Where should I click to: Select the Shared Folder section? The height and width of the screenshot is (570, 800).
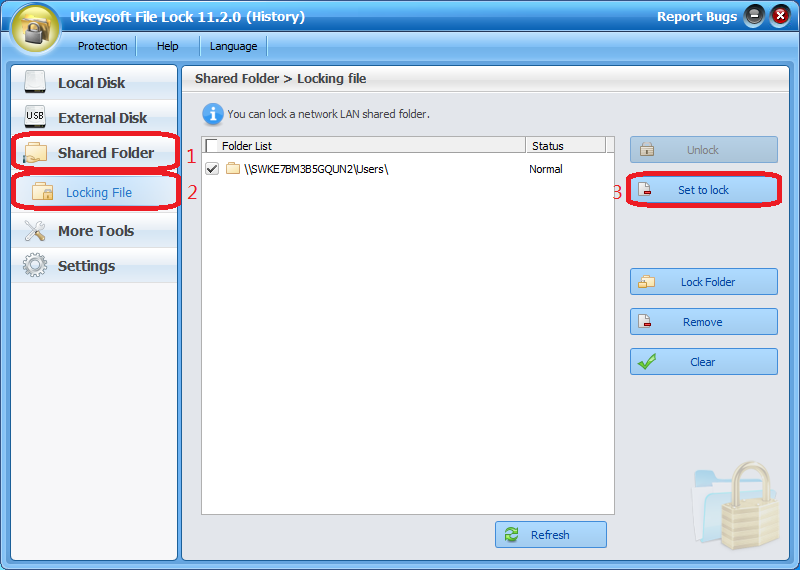point(94,152)
